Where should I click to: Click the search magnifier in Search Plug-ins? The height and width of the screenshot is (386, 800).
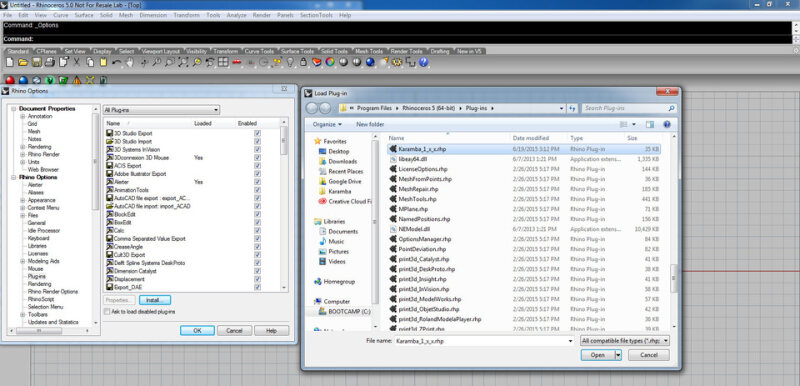671,108
